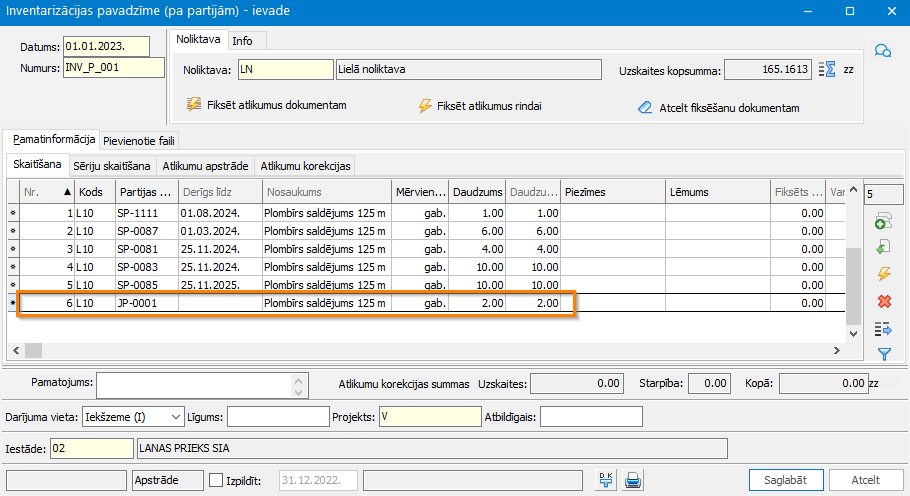Viewport: 910px width, 496px height.
Task: Click the Noliktava code field LN
Action: (286, 70)
